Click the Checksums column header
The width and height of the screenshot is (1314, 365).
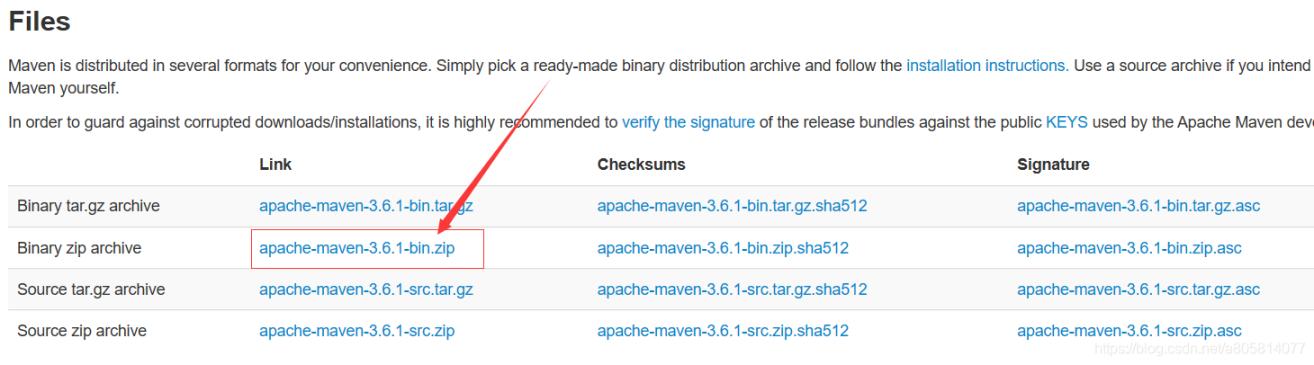tap(641, 164)
